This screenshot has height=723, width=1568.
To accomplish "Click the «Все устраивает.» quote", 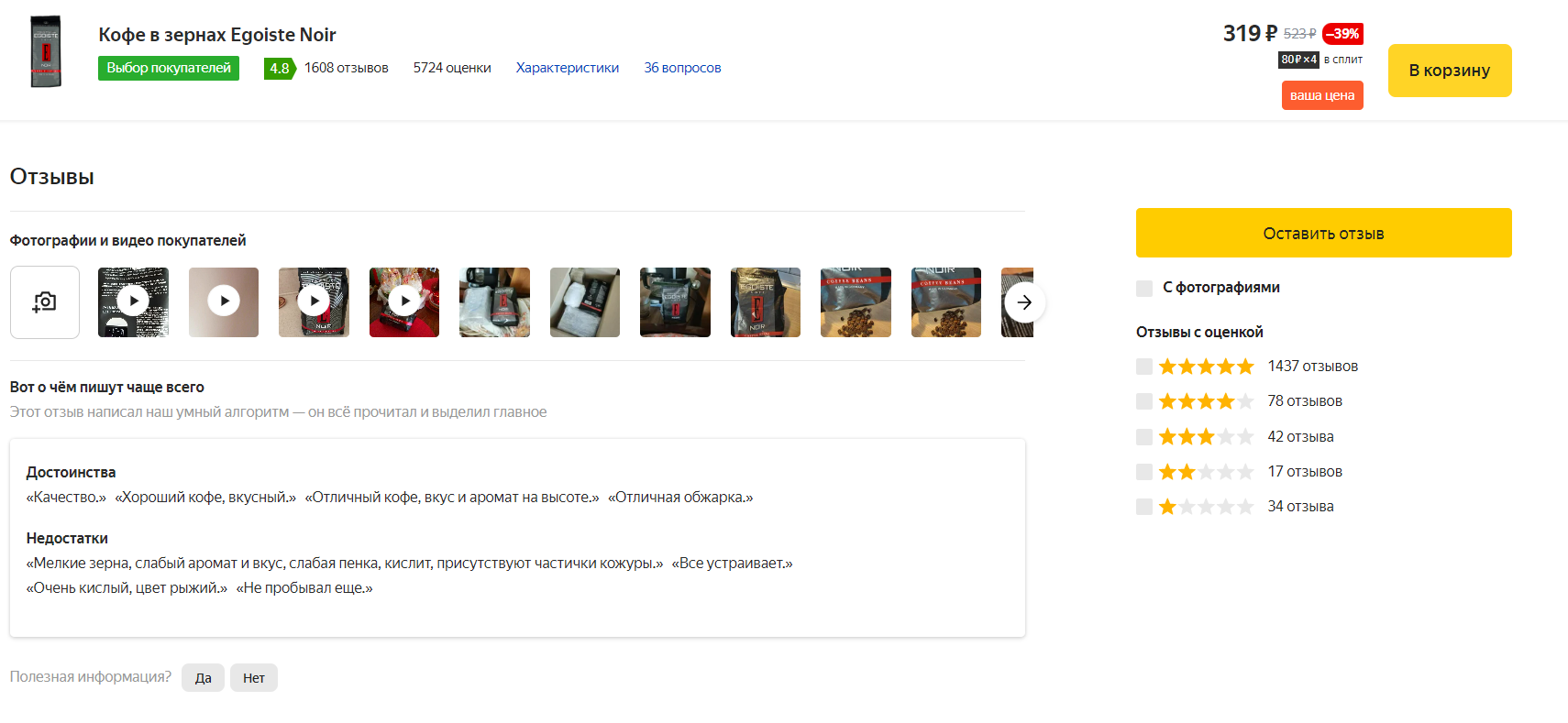I will tap(732, 564).
